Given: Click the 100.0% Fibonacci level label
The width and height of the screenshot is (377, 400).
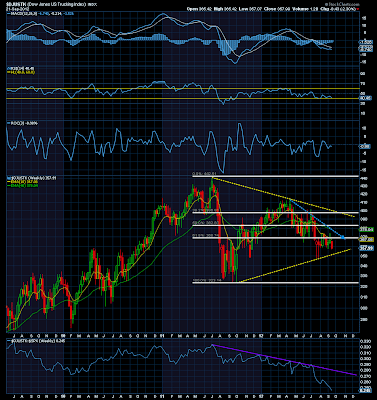Looking at the screenshot, I should point(206,281).
